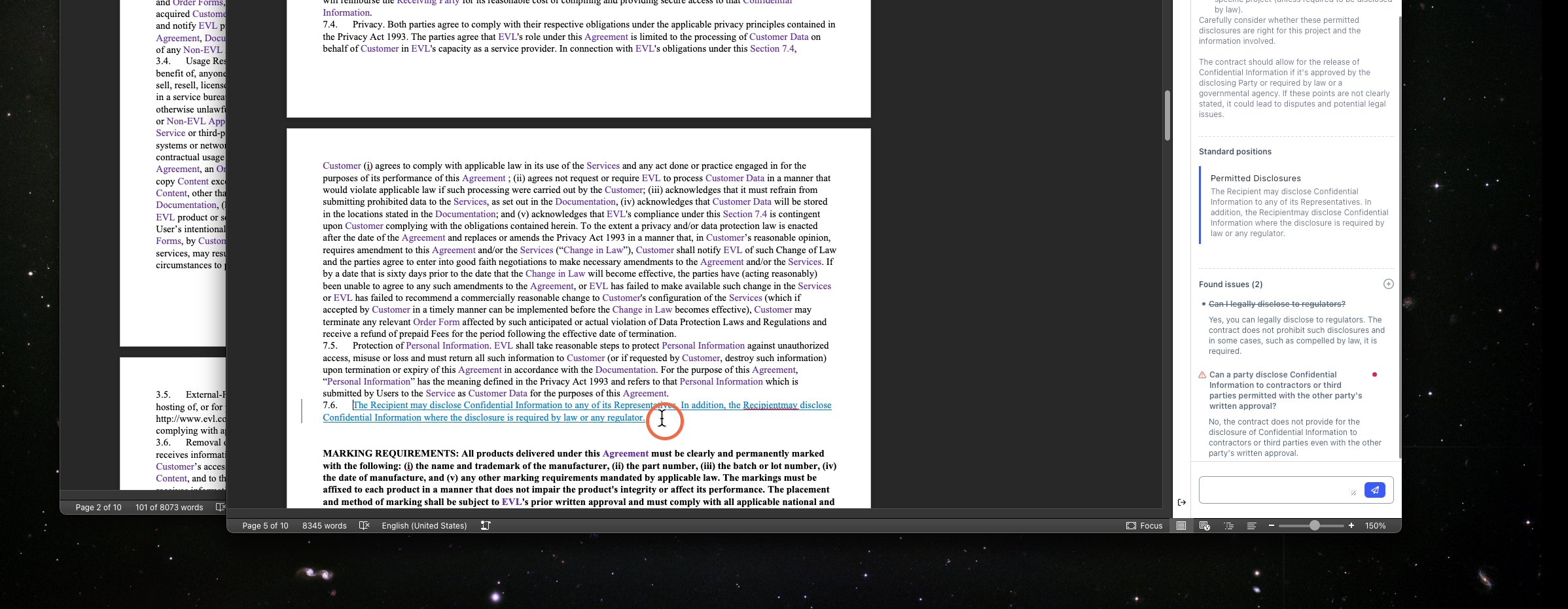Click the 'Can a party disclose' answer text starting 'No, the contract'
Viewport: 1568px width, 609px height.
1294,438
